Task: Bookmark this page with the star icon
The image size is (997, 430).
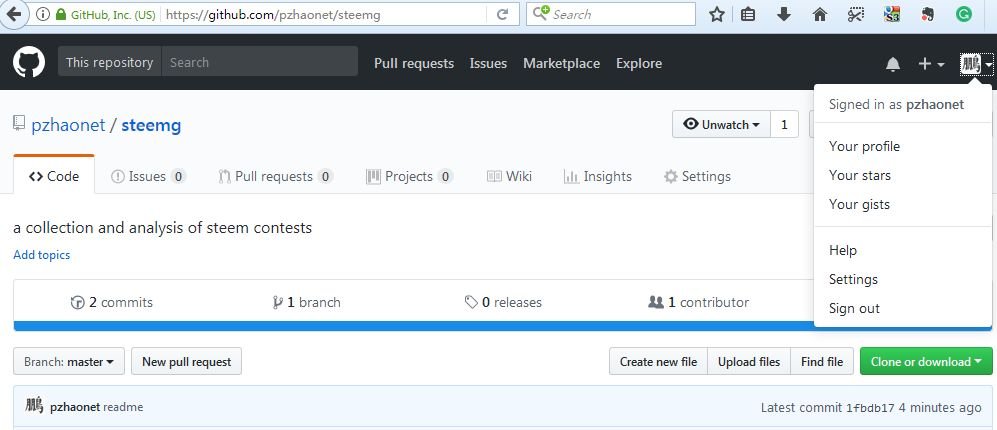Action: tap(717, 14)
